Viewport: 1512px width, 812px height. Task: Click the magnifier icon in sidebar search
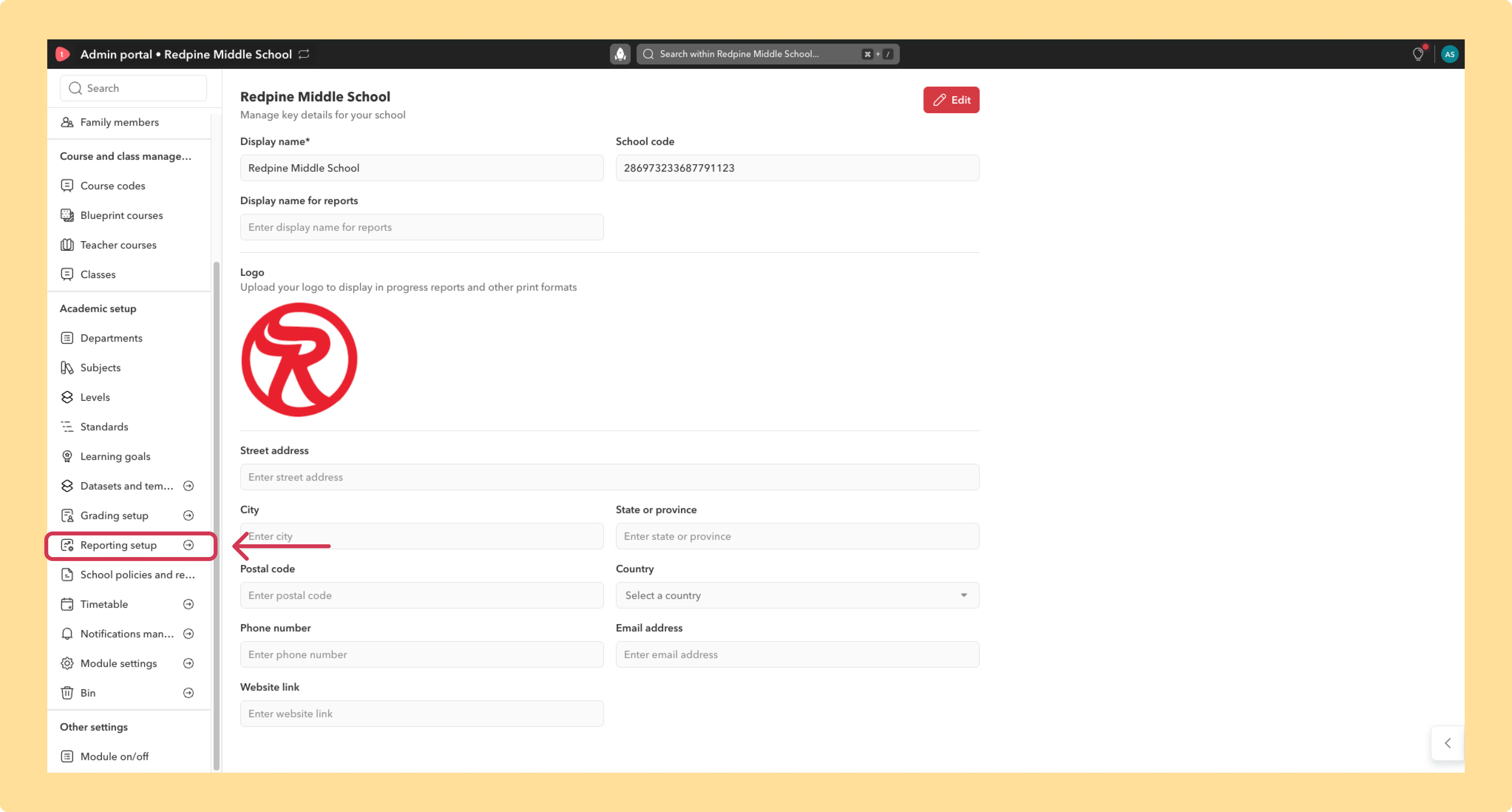point(75,88)
